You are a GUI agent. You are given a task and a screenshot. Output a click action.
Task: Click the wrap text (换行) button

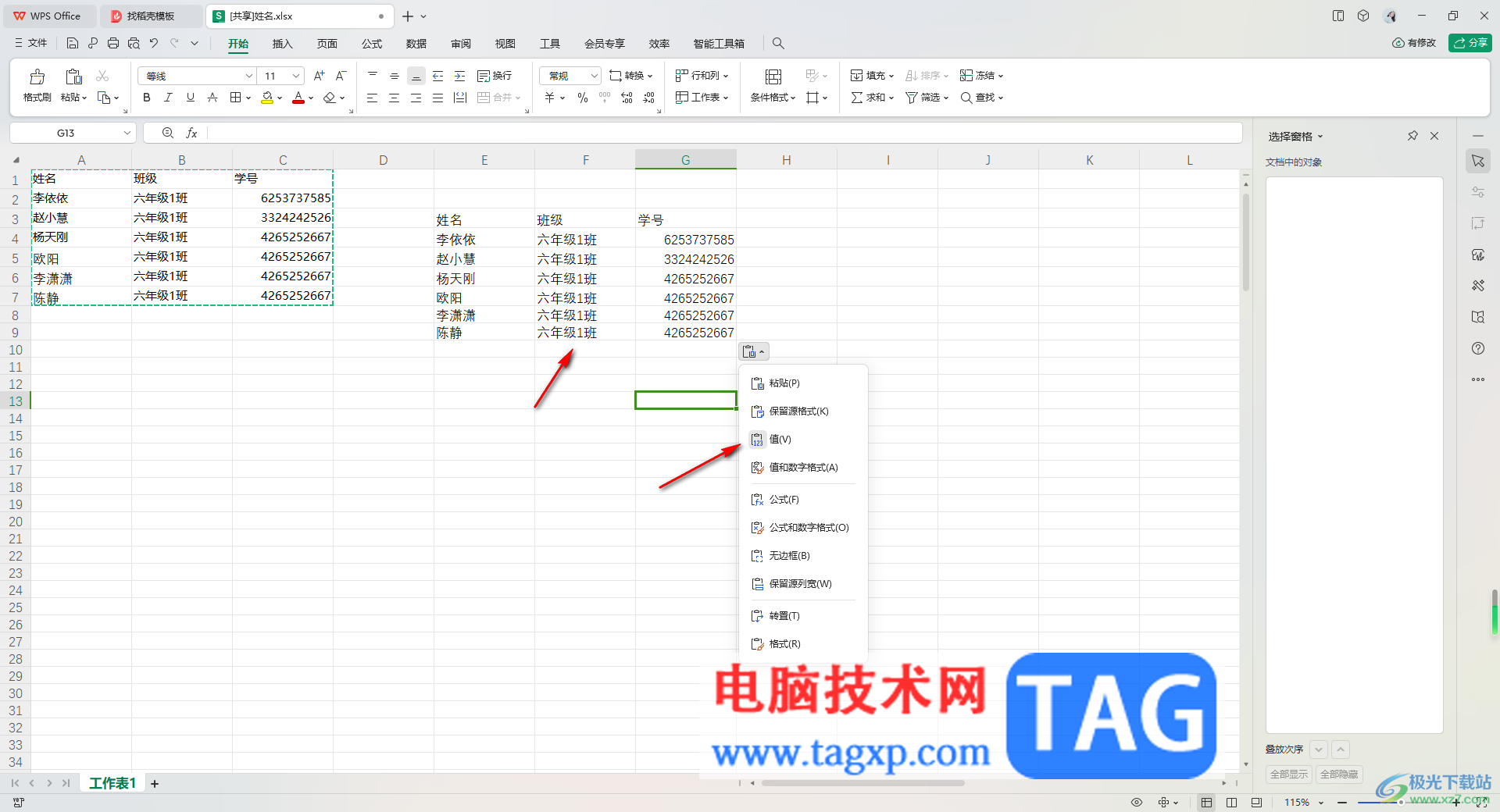(x=495, y=76)
